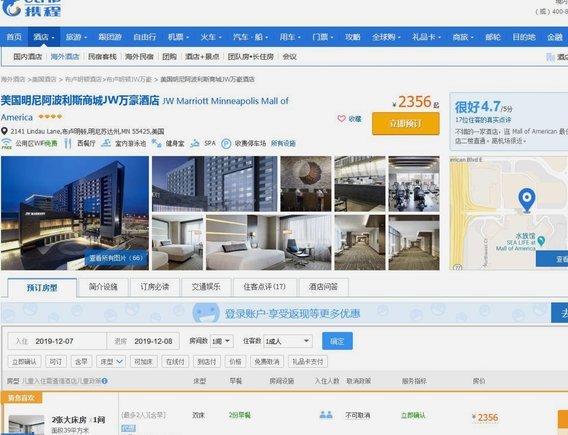This screenshot has width=568, height=435.
Task: Expand the 旅游 navigation menu
Action: pyautogui.click(x=76, y=37)
